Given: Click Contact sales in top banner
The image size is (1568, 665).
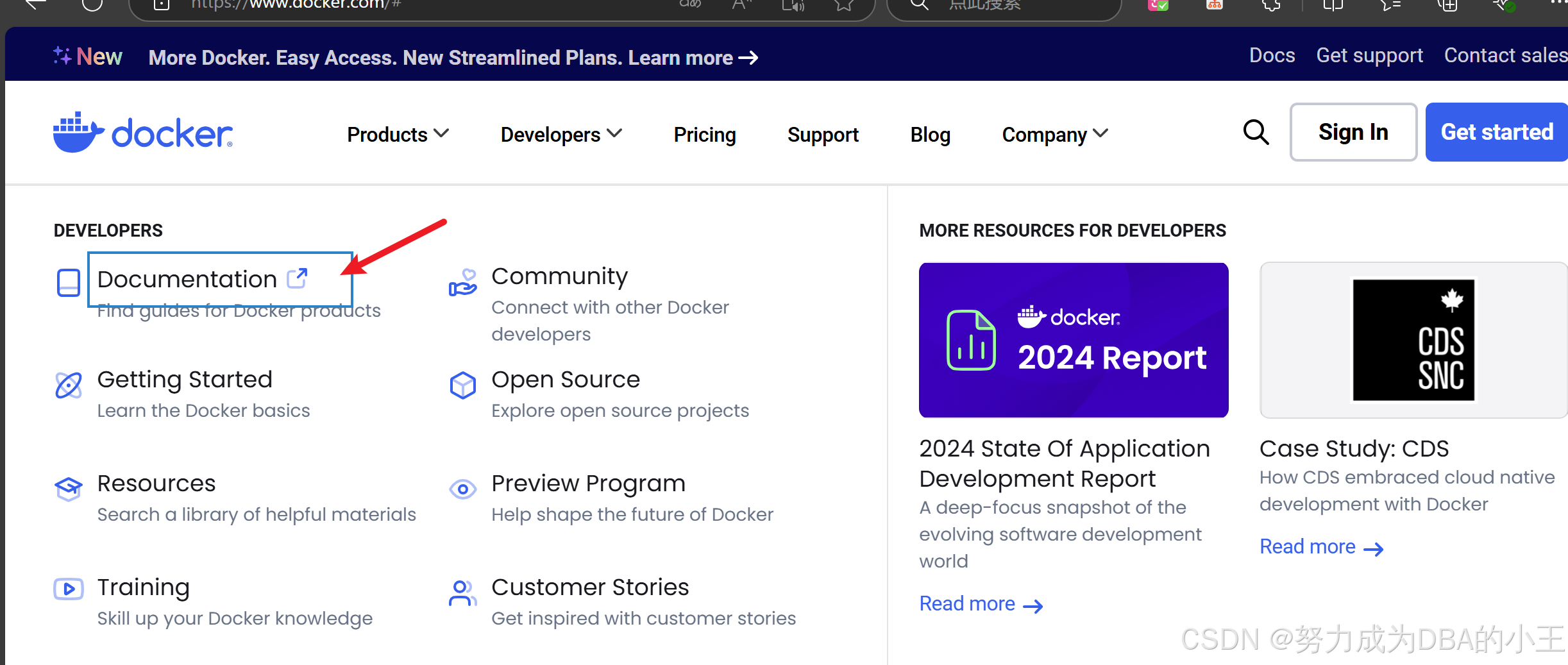Looking at the screenshot, I should (1506, 55).
